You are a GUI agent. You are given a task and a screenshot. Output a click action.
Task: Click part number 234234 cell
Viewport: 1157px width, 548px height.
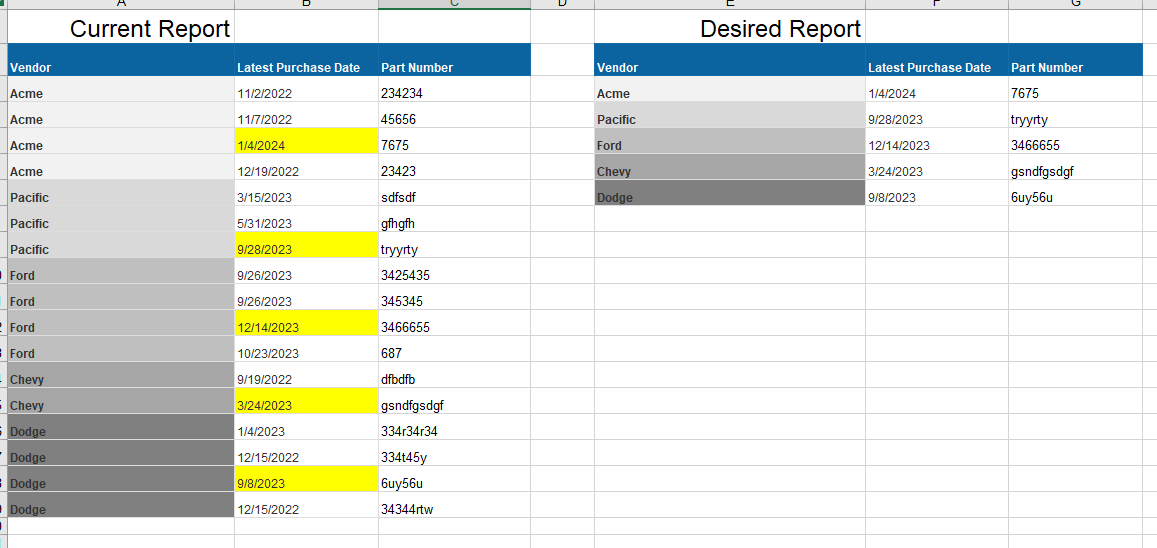[455, 89]
